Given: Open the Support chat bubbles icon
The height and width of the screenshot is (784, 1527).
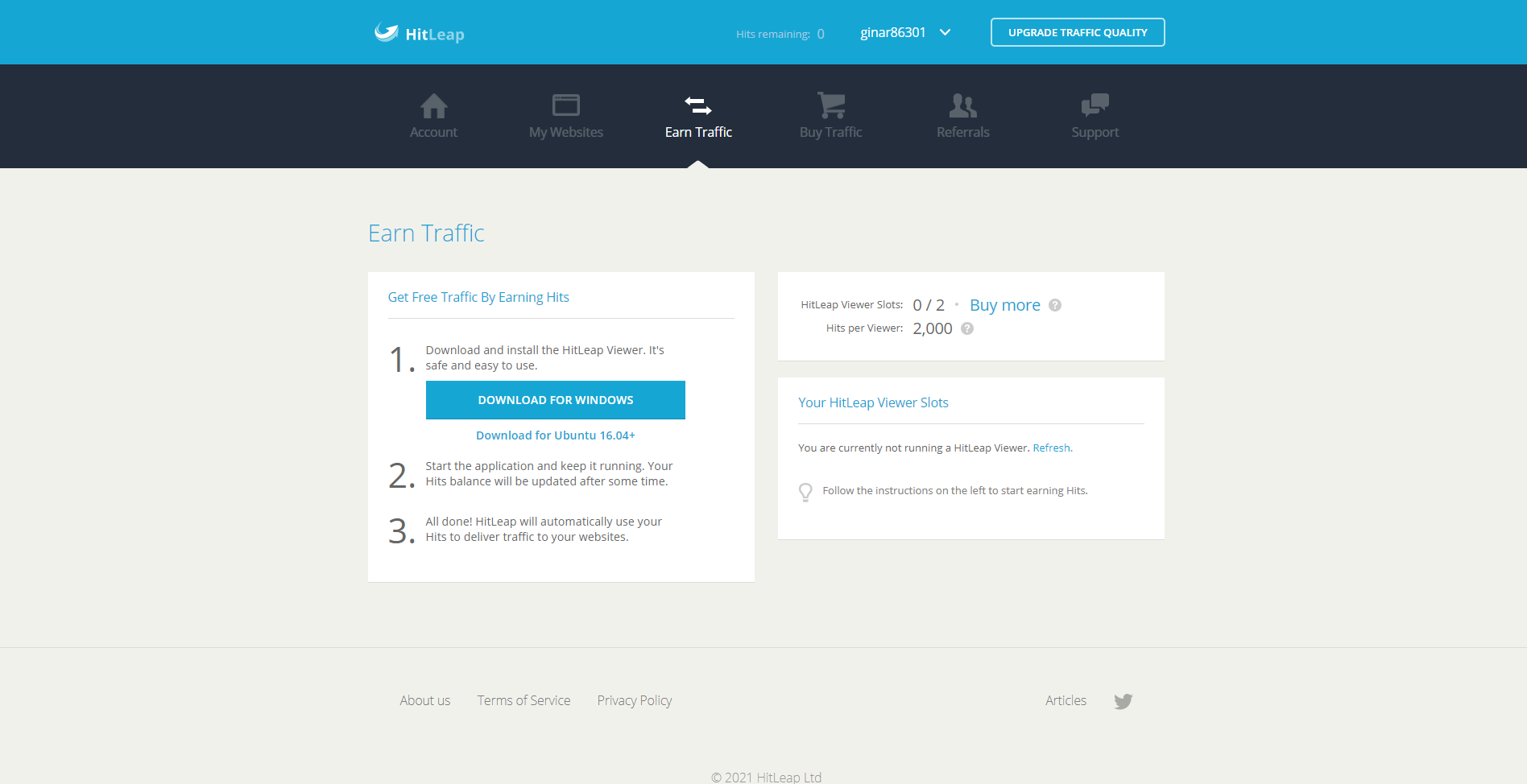Looking at the screenshot, I should pos(1095,105).
